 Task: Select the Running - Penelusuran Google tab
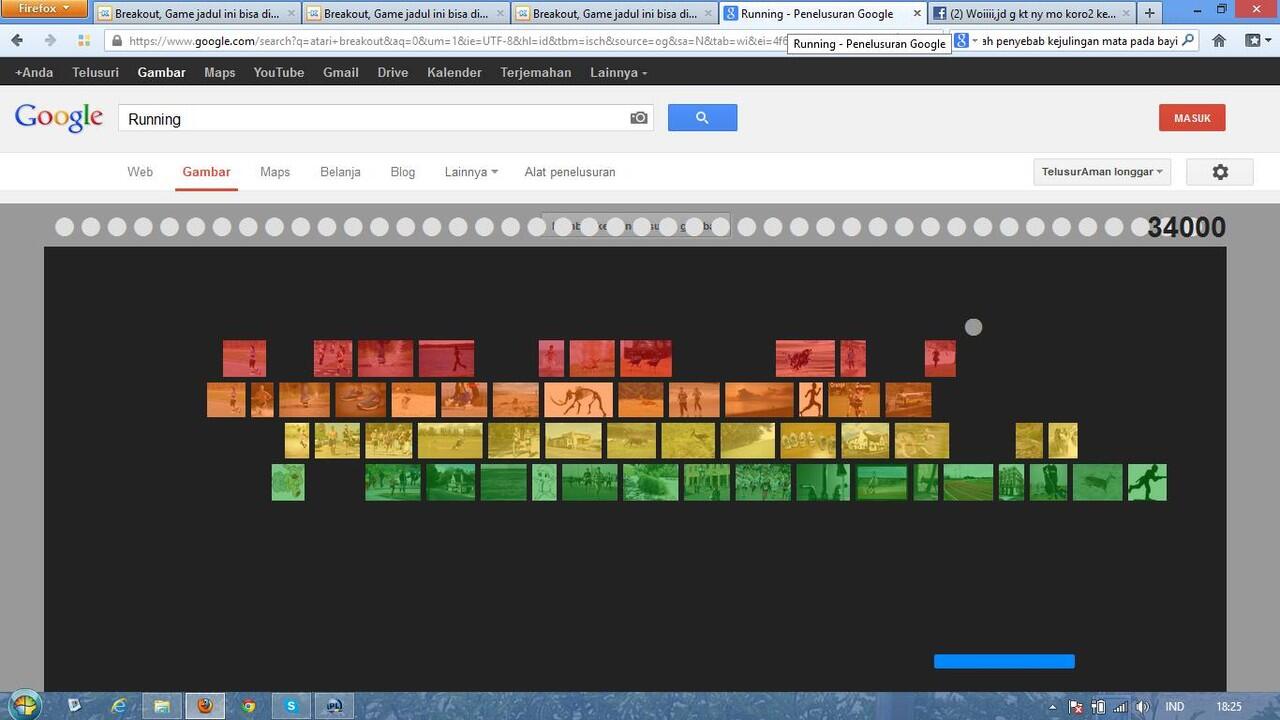coord(822,14)
